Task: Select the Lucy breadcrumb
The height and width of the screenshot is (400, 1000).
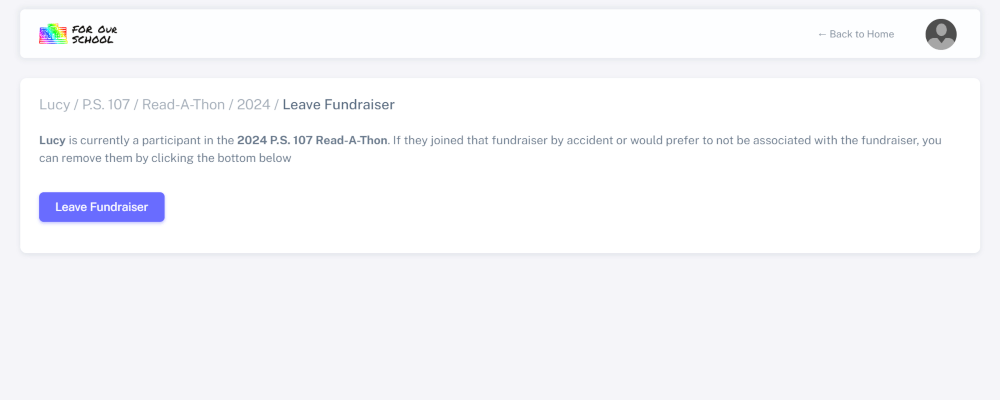Action: pyautogui.click(x=54, y=104)
